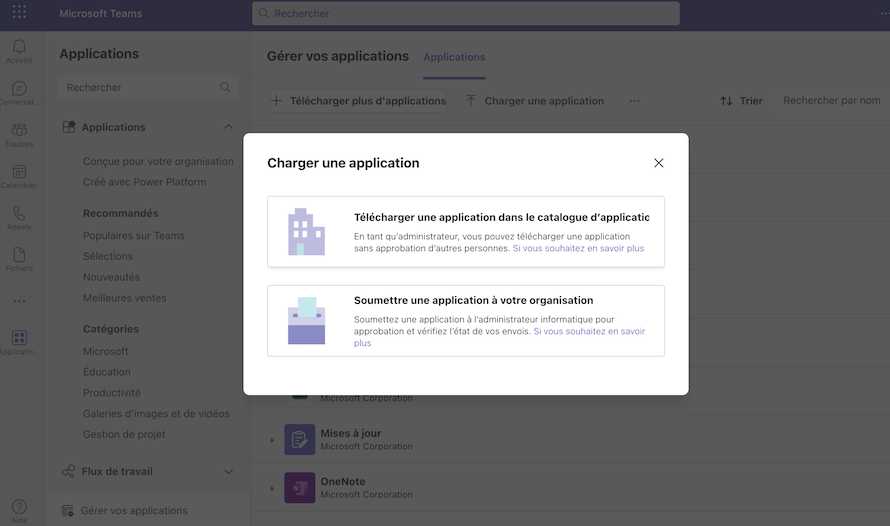Viewport: 890px width, 526px height.
Task: Click the sidebar Rechercher field
Action: (148, 87)
